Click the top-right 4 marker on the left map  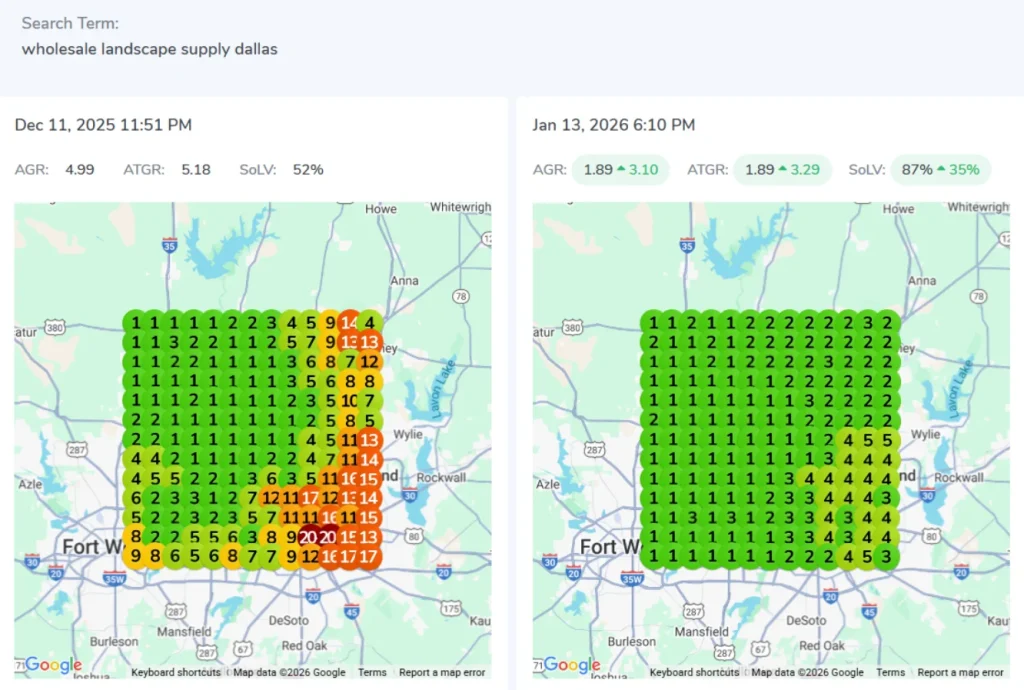[369, 323]
